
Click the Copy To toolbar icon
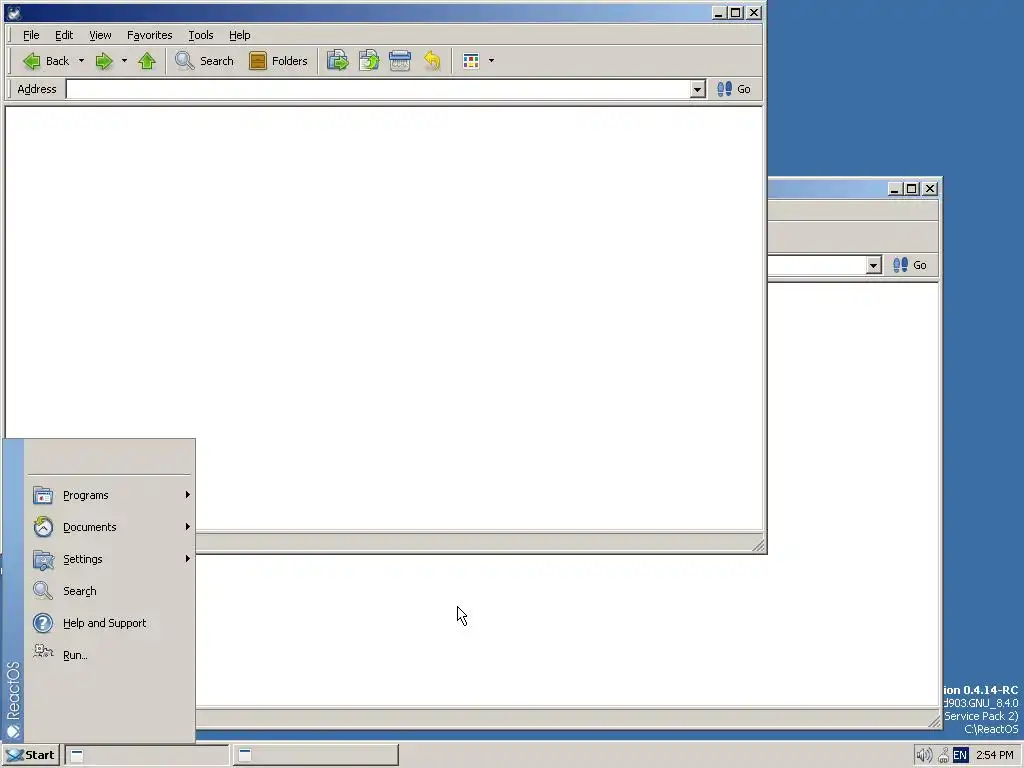tap(369, 61)
